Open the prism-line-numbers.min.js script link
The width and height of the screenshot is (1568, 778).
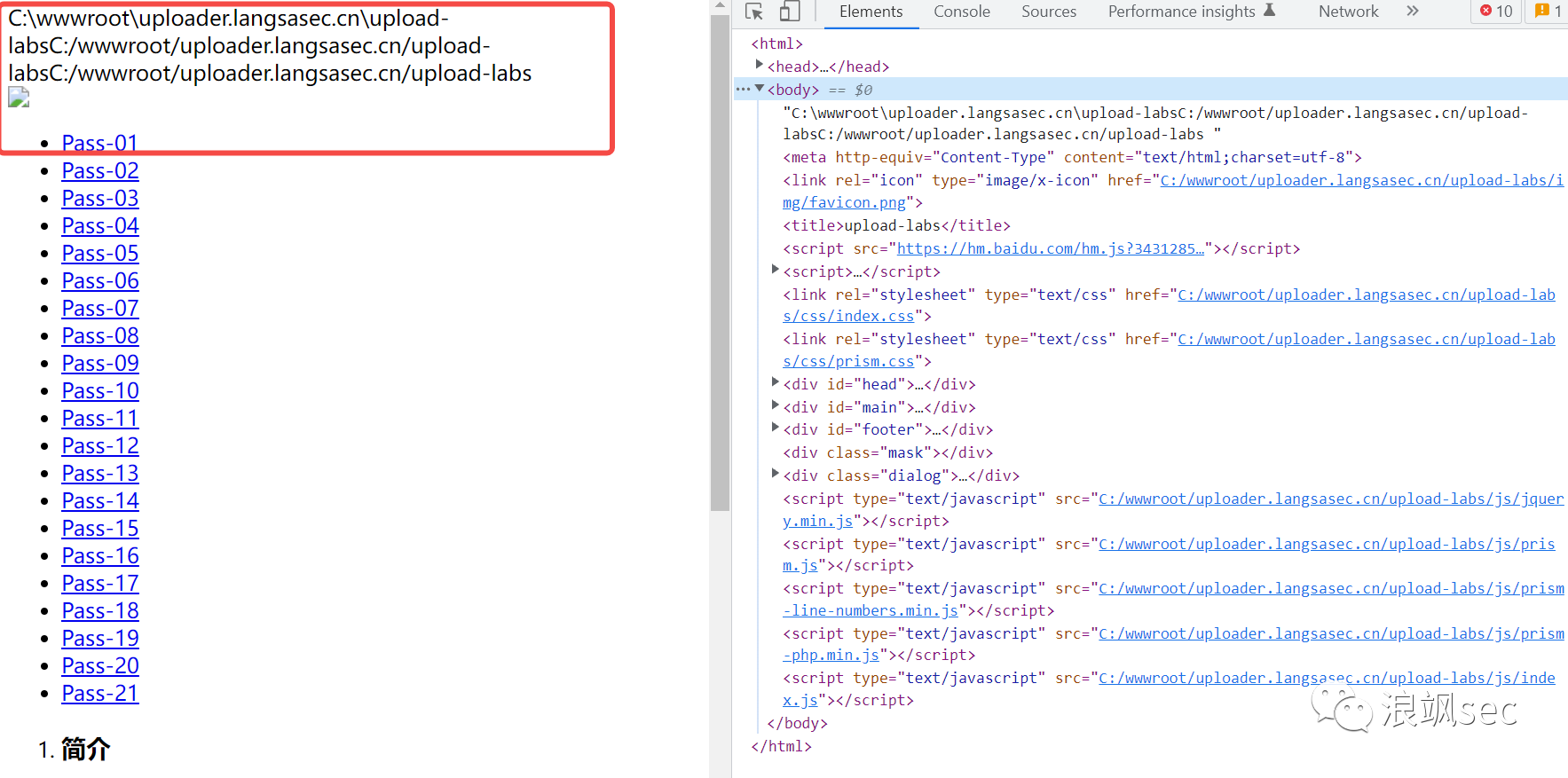[1331, 588]
